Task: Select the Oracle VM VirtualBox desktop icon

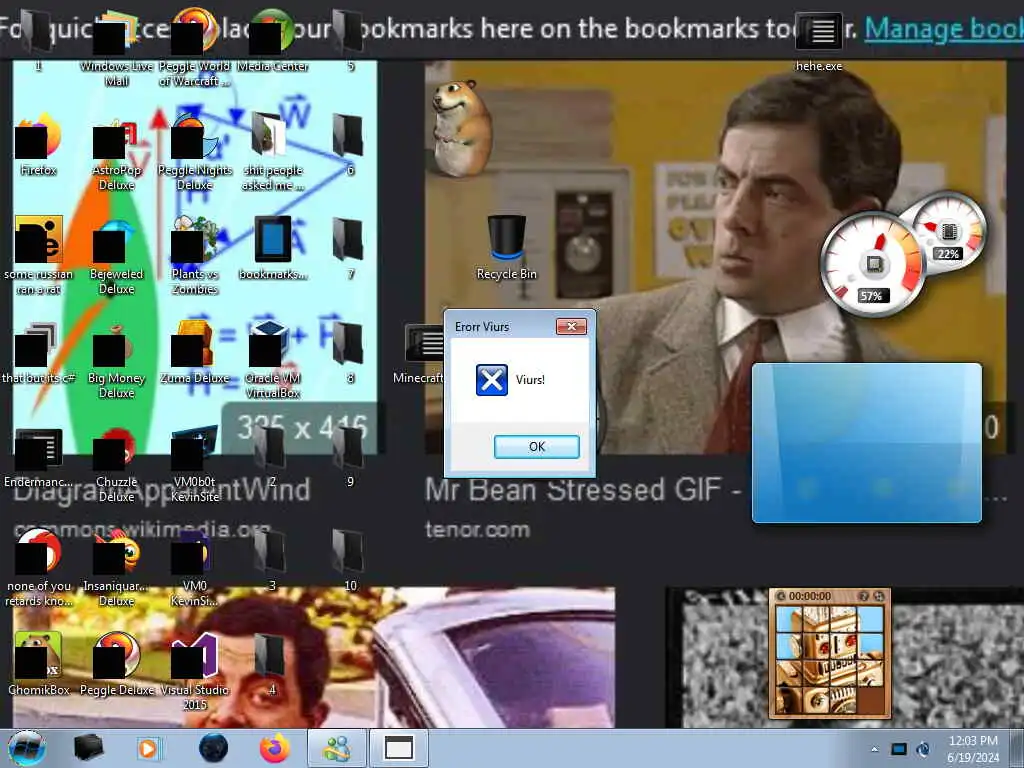Action: pyautogui.click(x=272, y=359)
